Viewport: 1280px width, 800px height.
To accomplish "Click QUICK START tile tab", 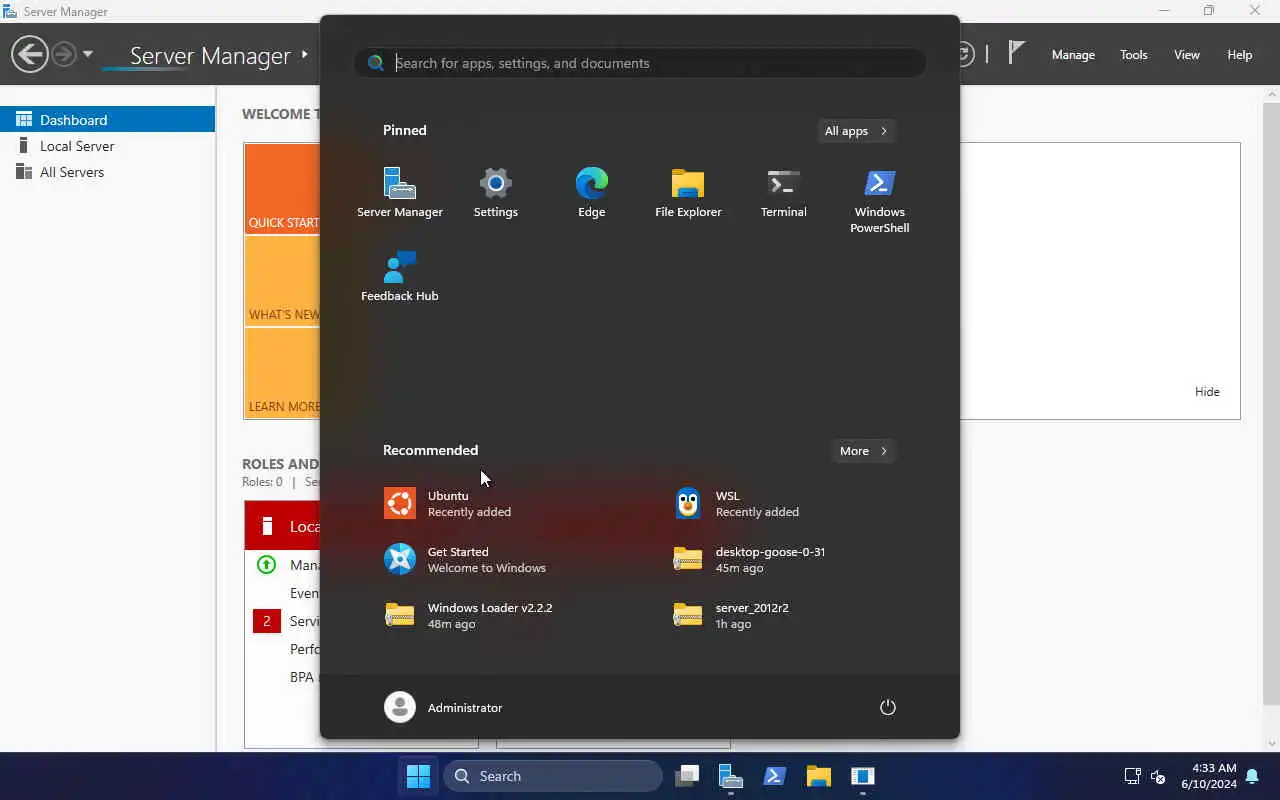I will [x=283, y=190].
